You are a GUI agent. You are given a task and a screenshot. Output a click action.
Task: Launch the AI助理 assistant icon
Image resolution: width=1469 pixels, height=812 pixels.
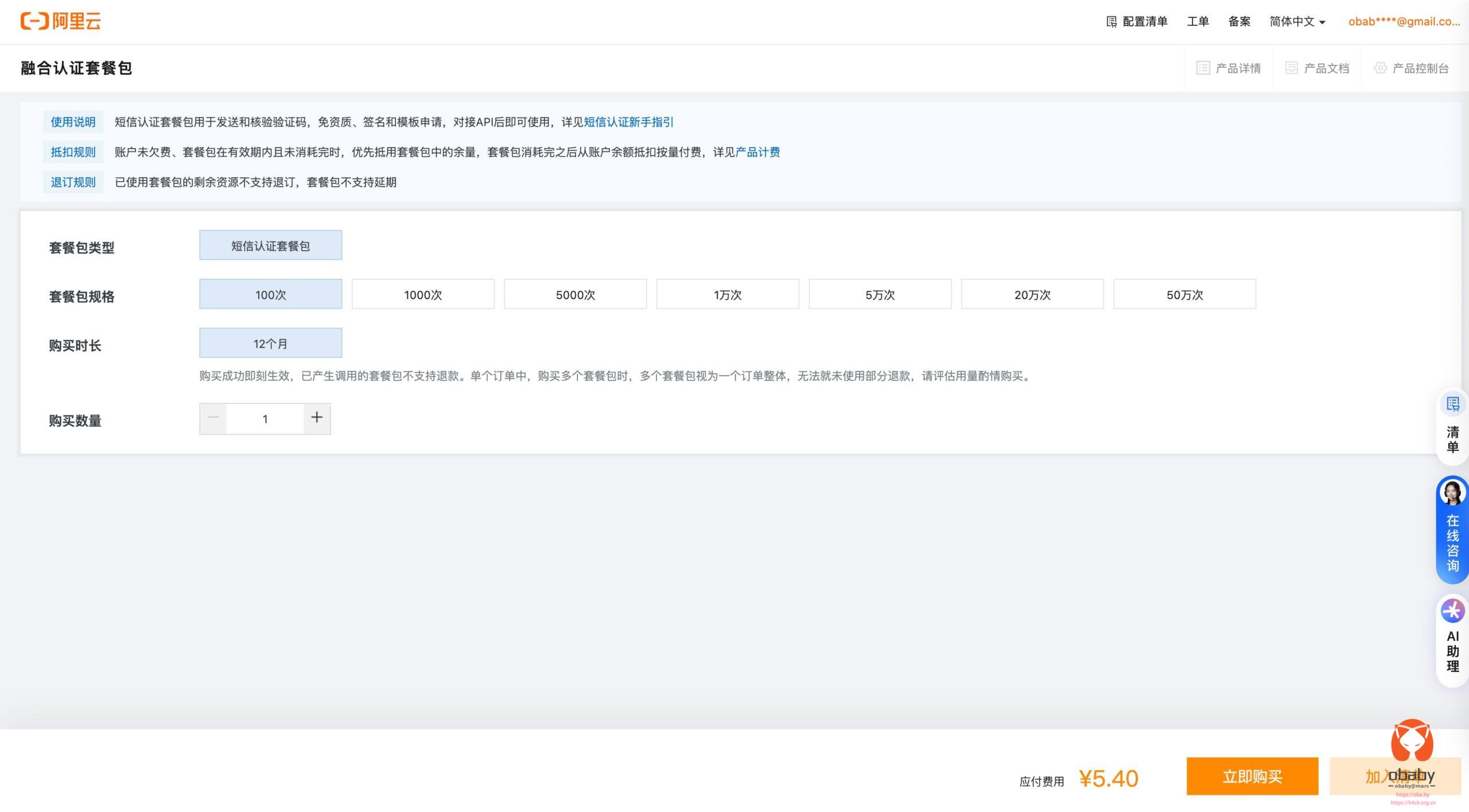[1452, 611]
